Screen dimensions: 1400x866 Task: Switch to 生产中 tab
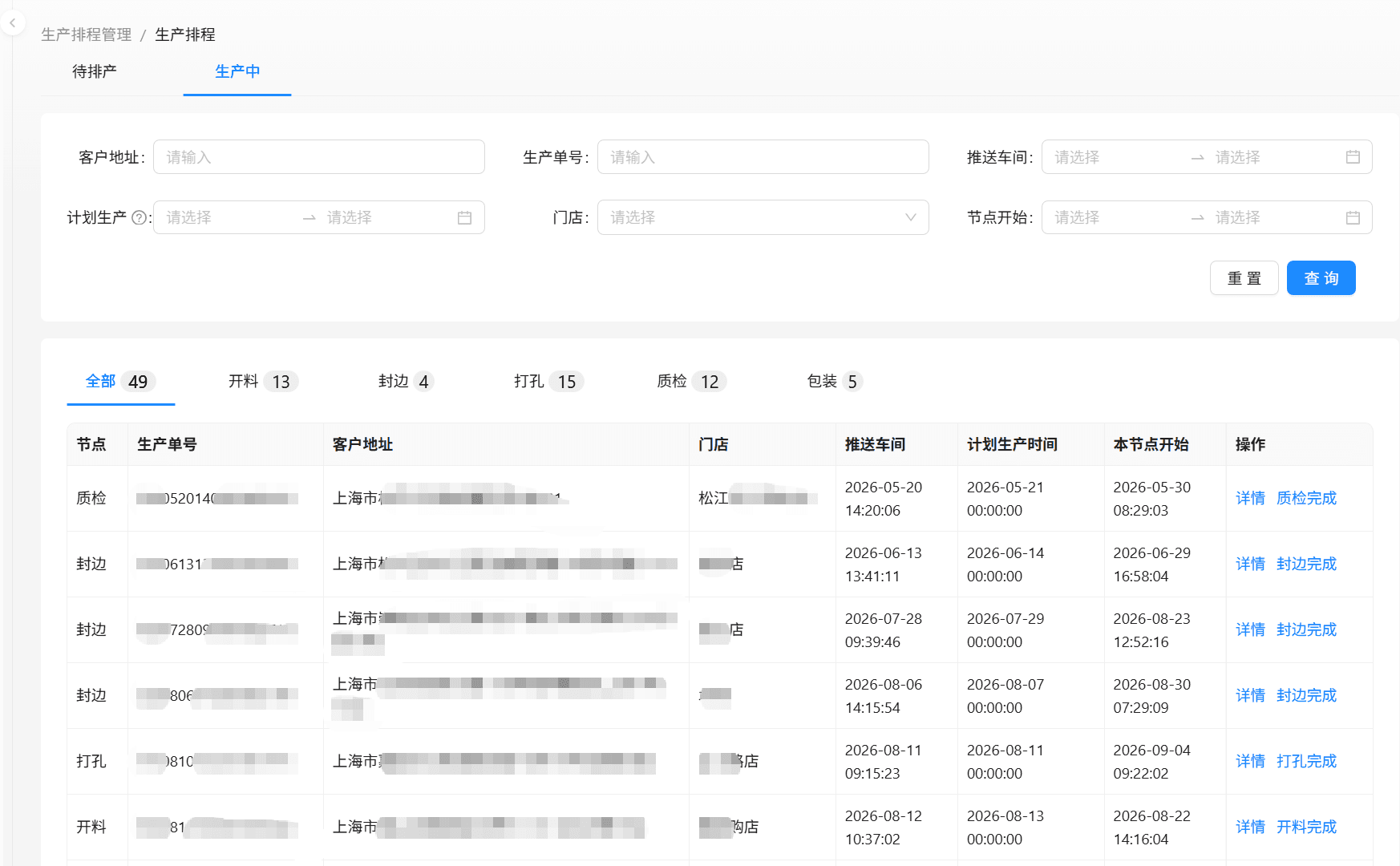(x=237, y=71)
